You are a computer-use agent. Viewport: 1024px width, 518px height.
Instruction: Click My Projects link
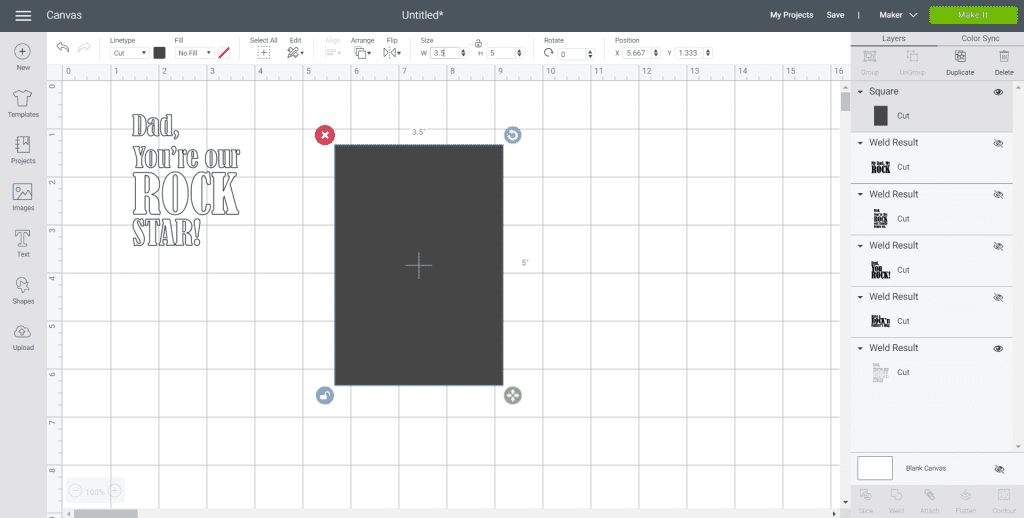[792, 15]
